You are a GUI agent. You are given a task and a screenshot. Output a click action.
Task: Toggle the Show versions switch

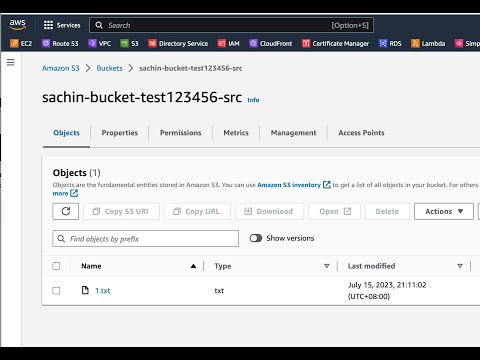(256, 238)
